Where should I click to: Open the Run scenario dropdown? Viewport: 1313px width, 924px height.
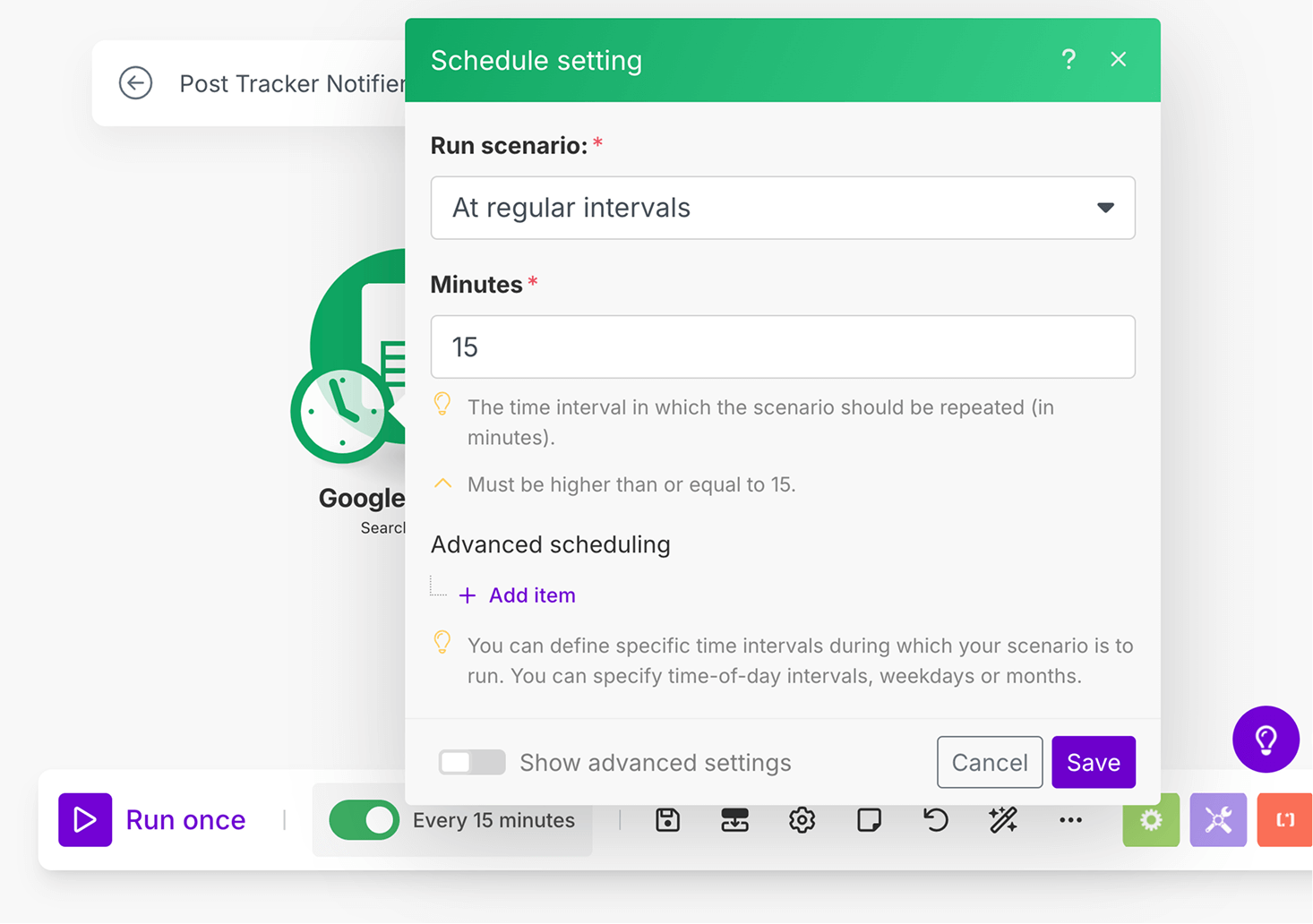tap(783, 208)
